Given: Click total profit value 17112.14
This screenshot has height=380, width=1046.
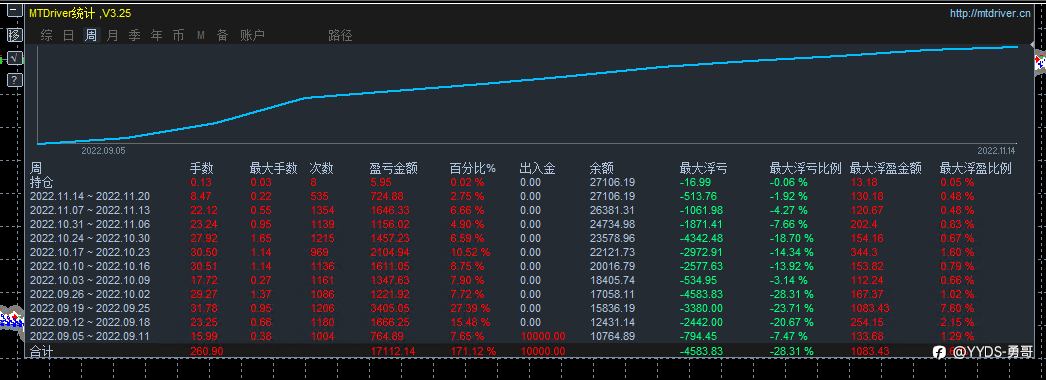Looking at the screenshot, I should (x=392, y=351).
